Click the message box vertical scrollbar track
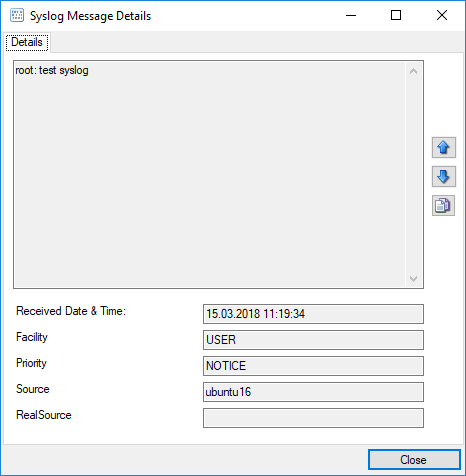This screenshot has width=466, height=476. 413,175
